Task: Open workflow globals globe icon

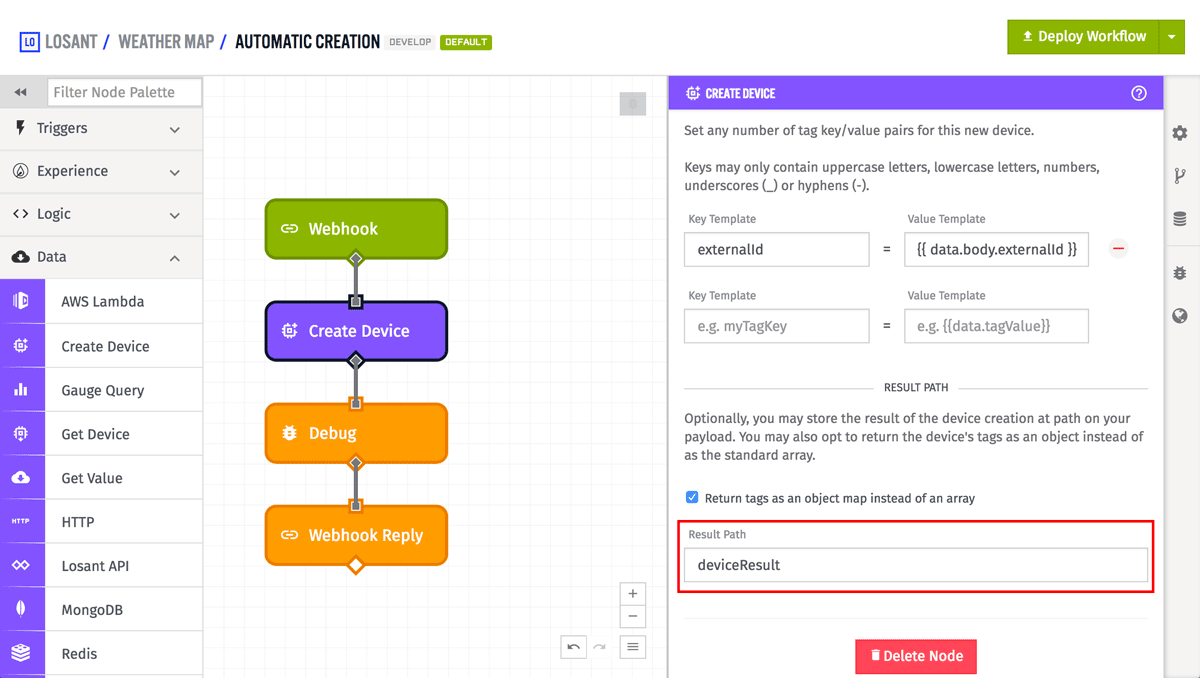Action: click(1180, 316)
